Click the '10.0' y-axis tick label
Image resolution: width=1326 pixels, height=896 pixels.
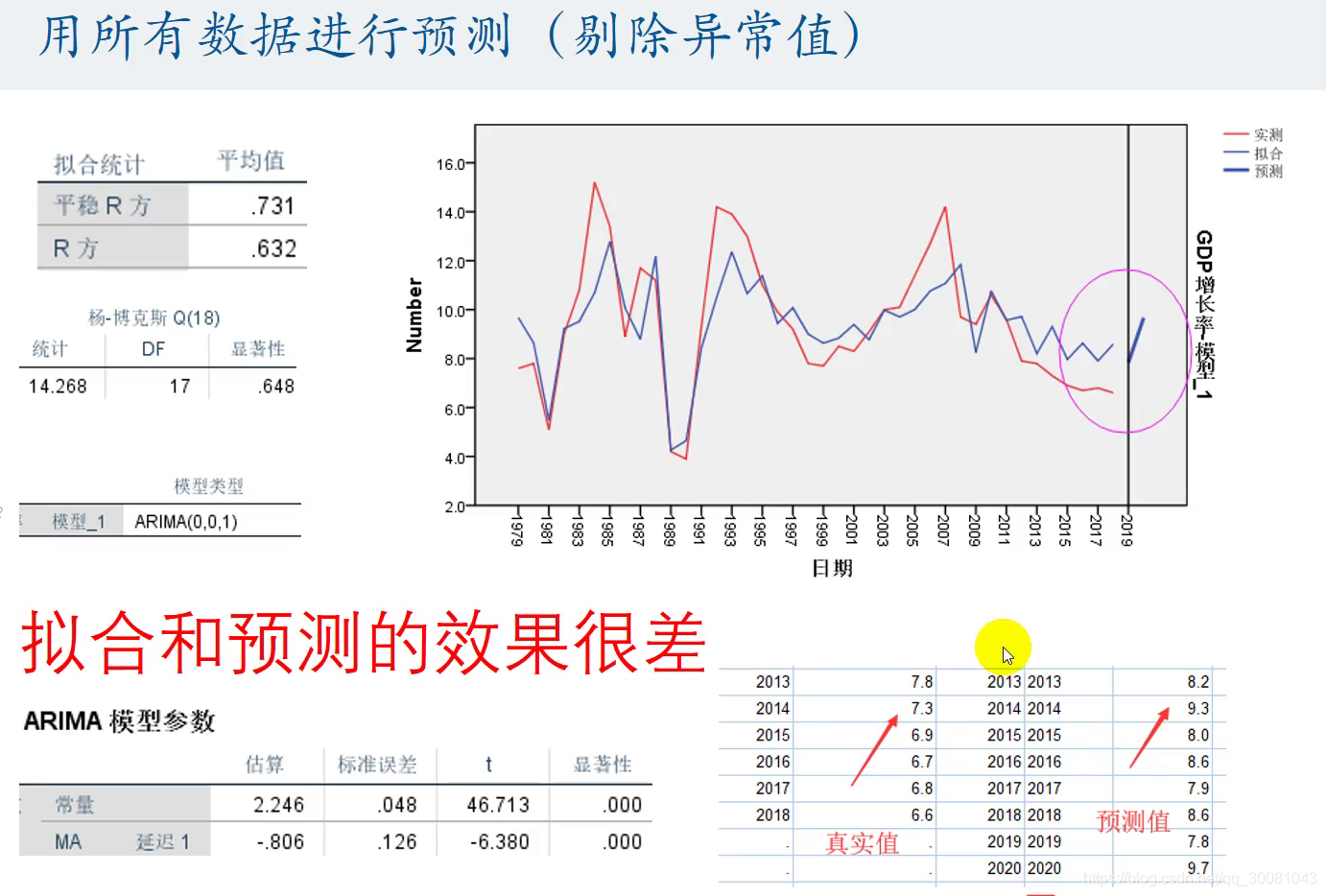point(450,311)
